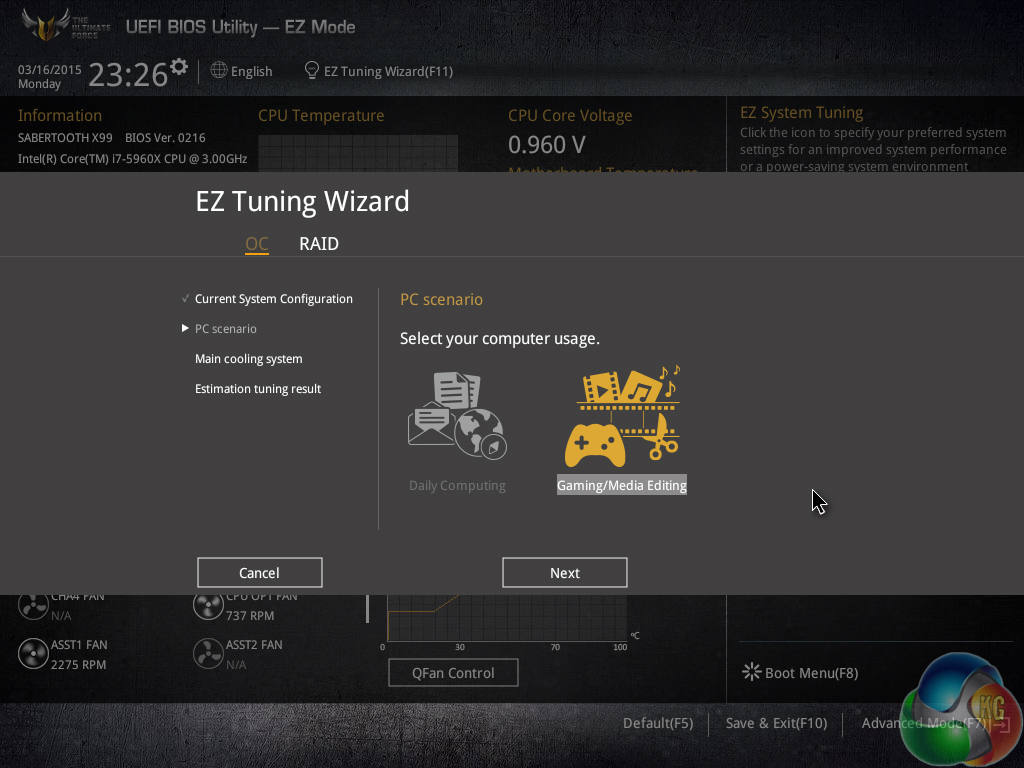Select the Daily Computing usage icon
The image size is (1024, 768).
(x=457, y=416)
